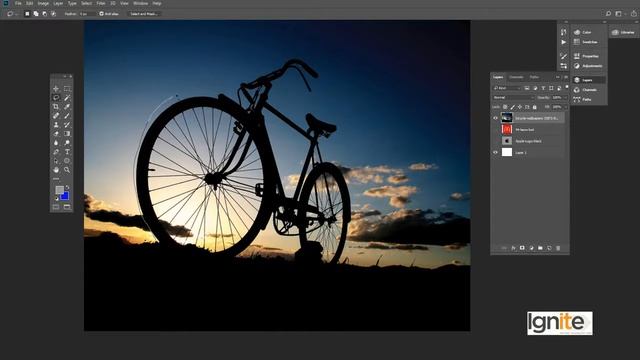
Task: Open the Window menu
Action: pyautogui.click(x=141, y=3)
